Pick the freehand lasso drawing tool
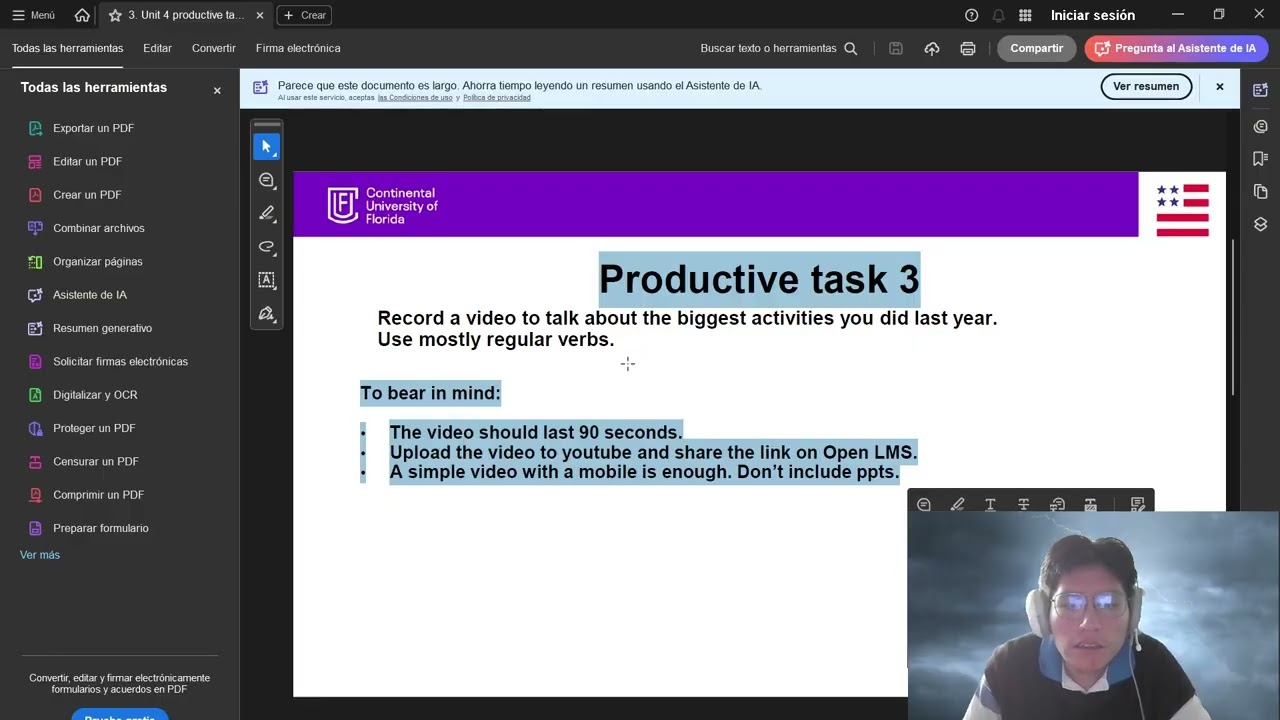 266,247
